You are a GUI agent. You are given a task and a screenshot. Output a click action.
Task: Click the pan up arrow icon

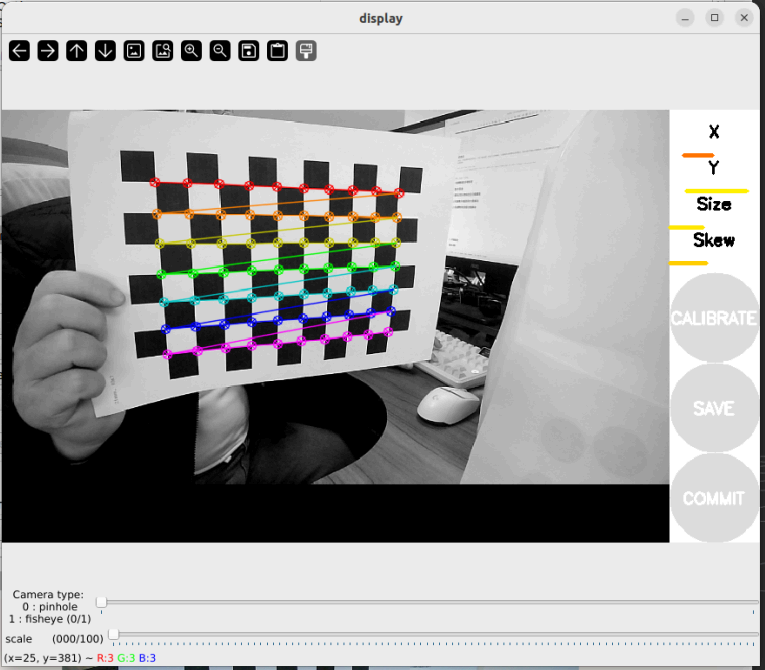[77, 51]
